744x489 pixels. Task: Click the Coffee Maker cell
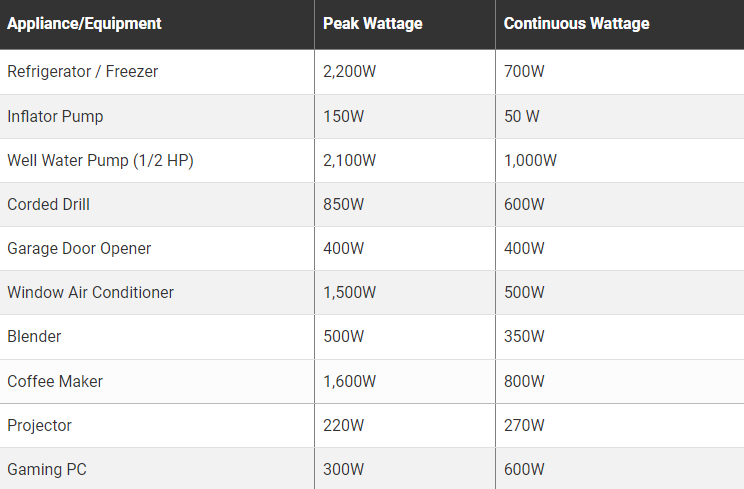click(x=55, y=381)
